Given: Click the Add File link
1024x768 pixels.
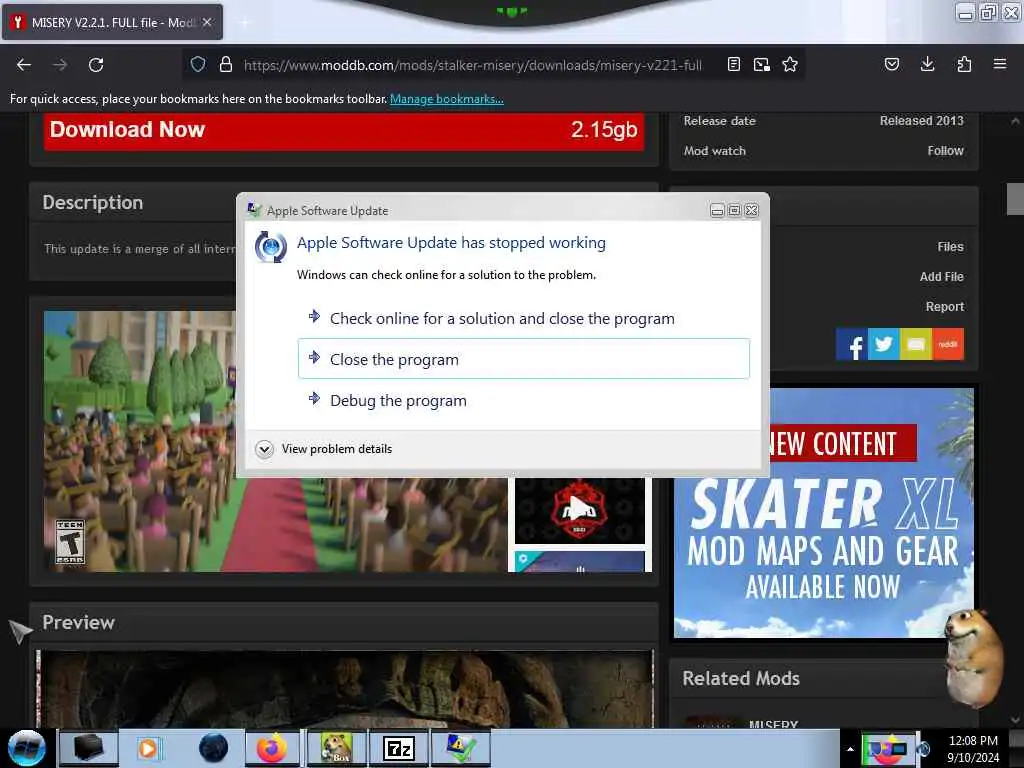Looking at the screenshot, I should [941, 277].
